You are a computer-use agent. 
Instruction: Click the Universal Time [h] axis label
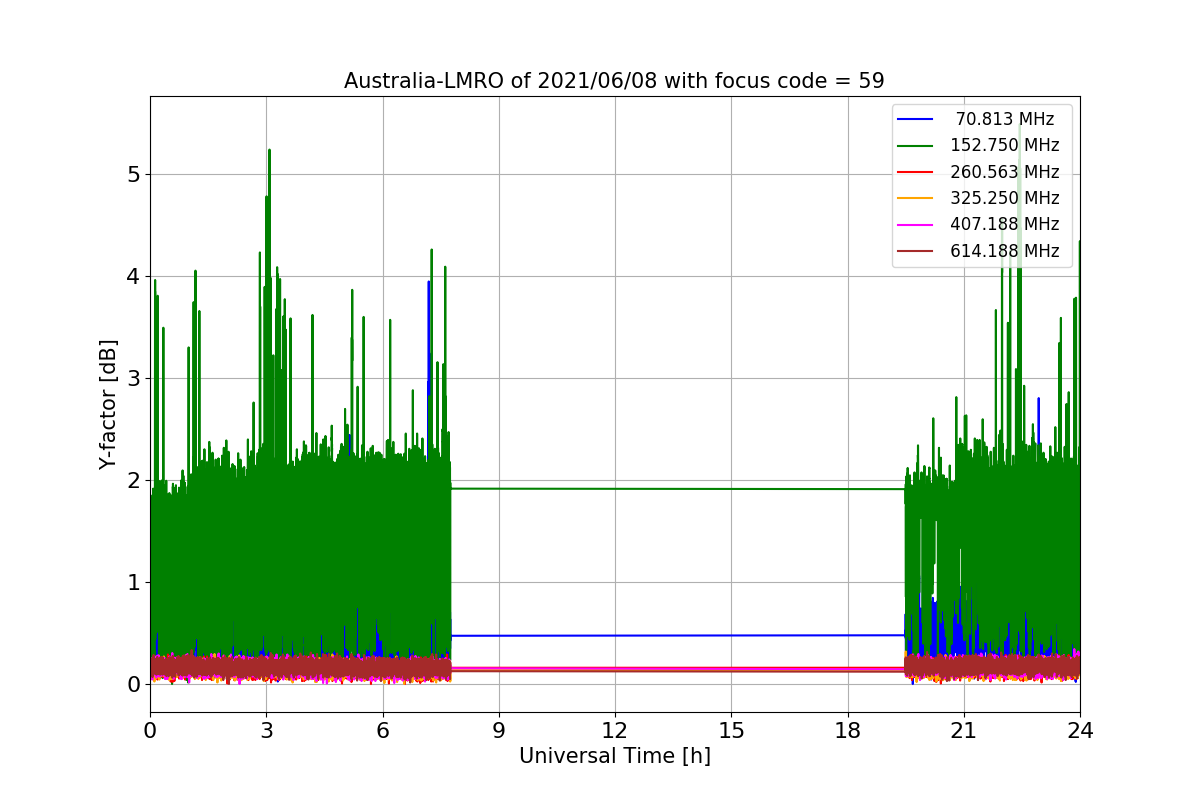(x=614, y=757)
